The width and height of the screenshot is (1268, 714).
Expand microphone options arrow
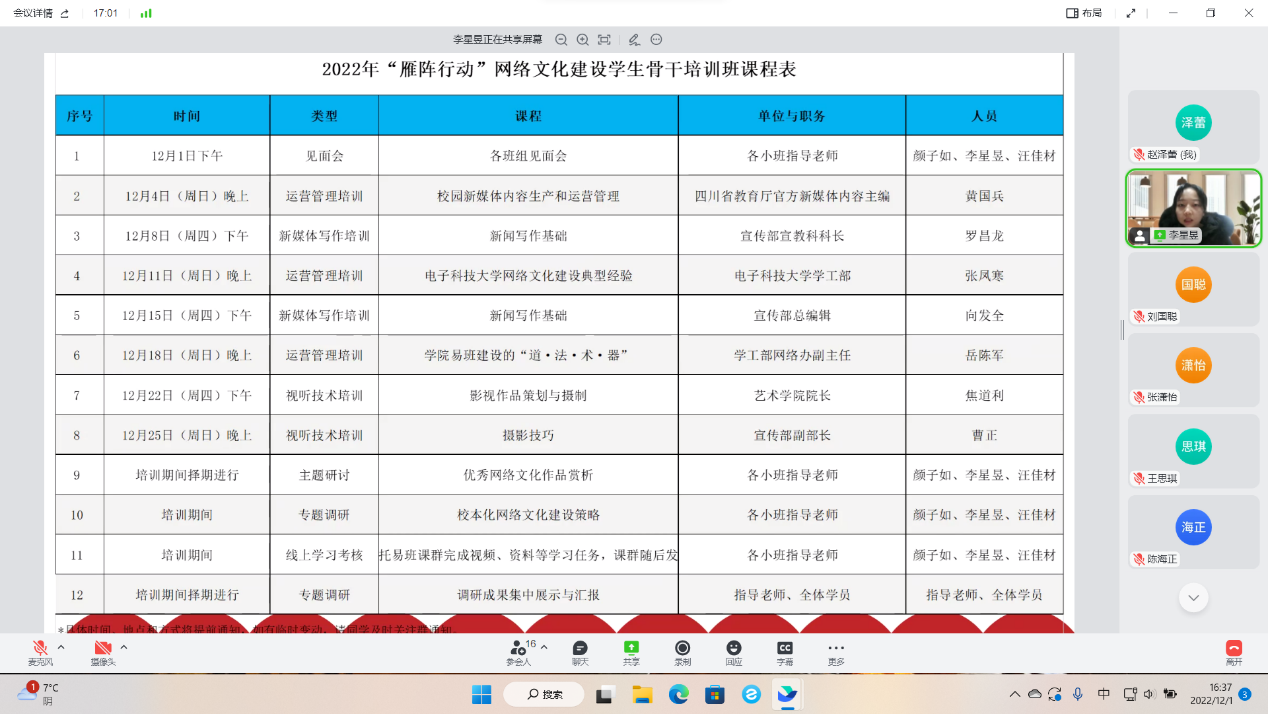(x=61, y=647)
